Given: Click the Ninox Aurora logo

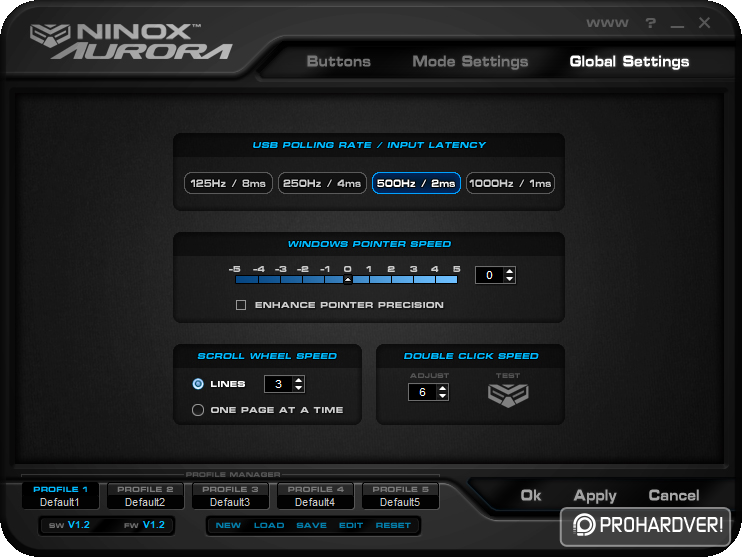Looking at the screenshot, I should [x=131, y=41].
